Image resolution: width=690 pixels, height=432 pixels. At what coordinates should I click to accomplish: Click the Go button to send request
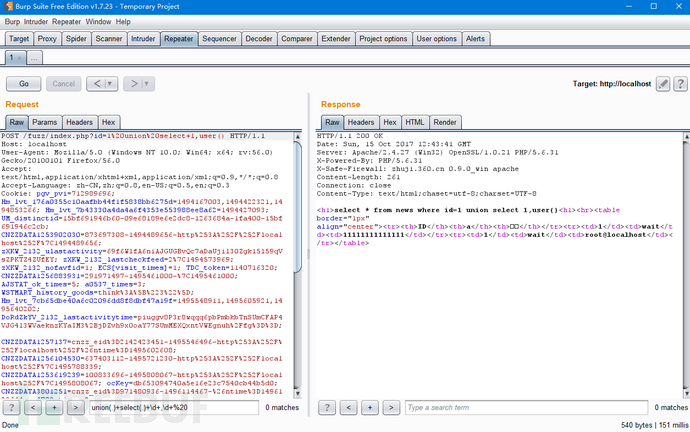coord(23,84)
